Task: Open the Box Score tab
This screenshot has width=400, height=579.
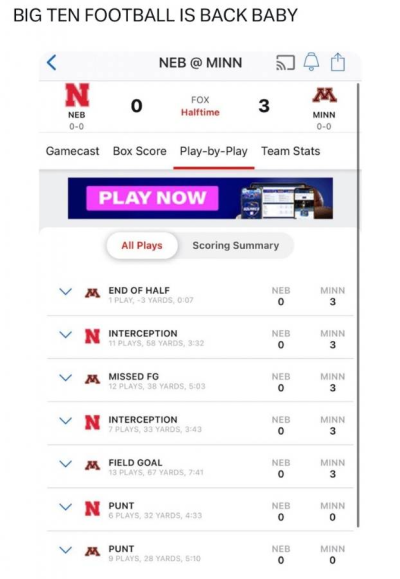Action: pos(140,151)
